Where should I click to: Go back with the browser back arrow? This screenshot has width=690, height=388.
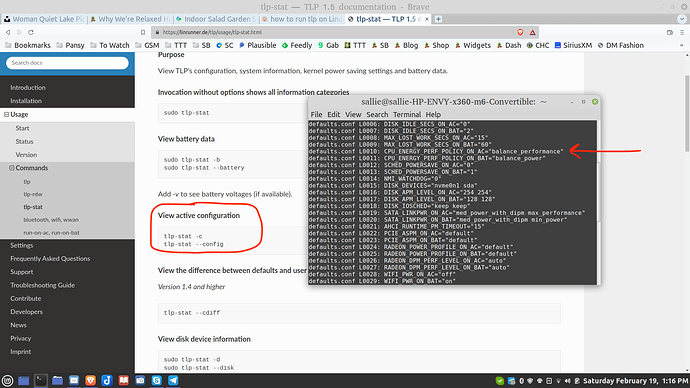(8, 32)
